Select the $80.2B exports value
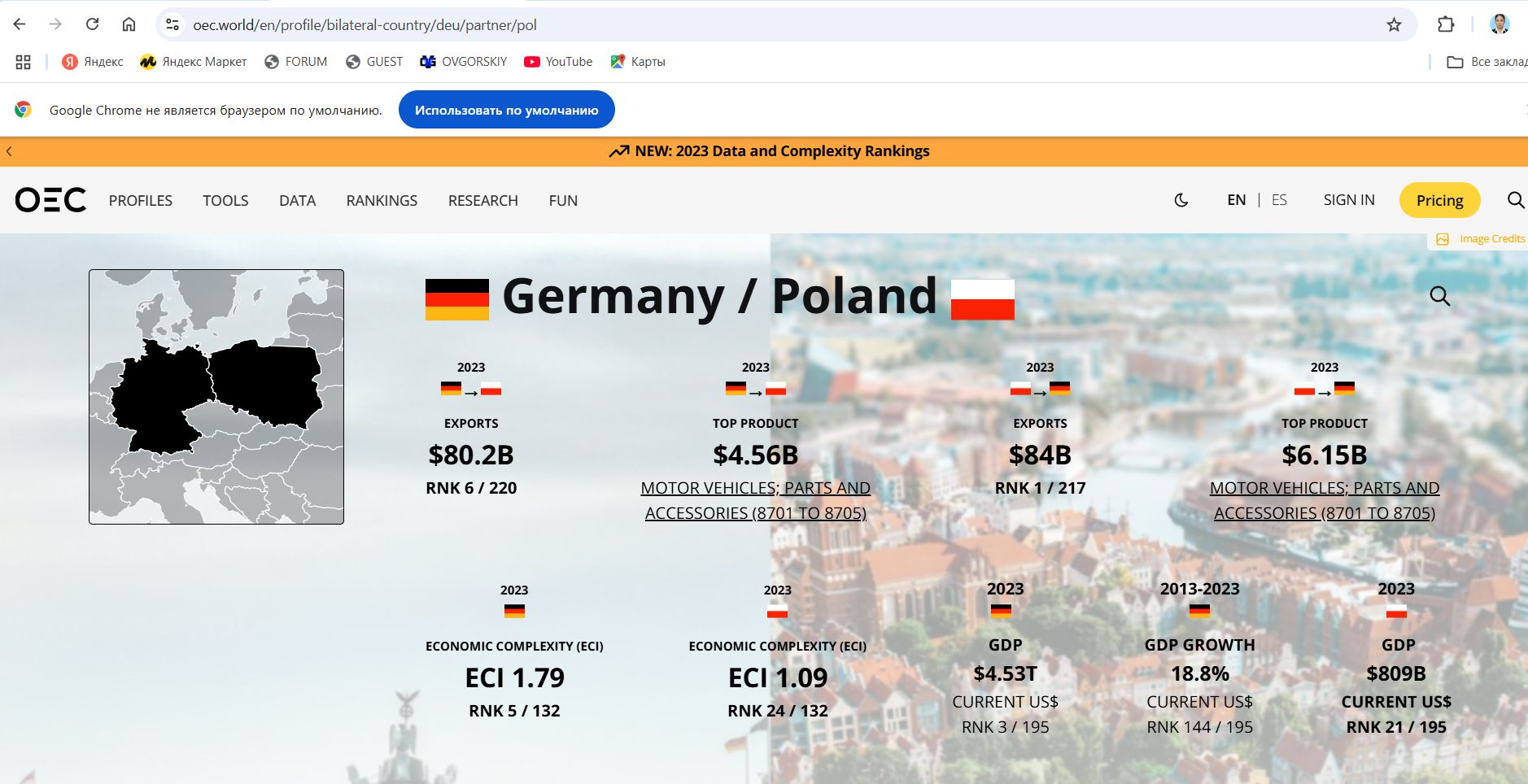 tap(471, 455)
